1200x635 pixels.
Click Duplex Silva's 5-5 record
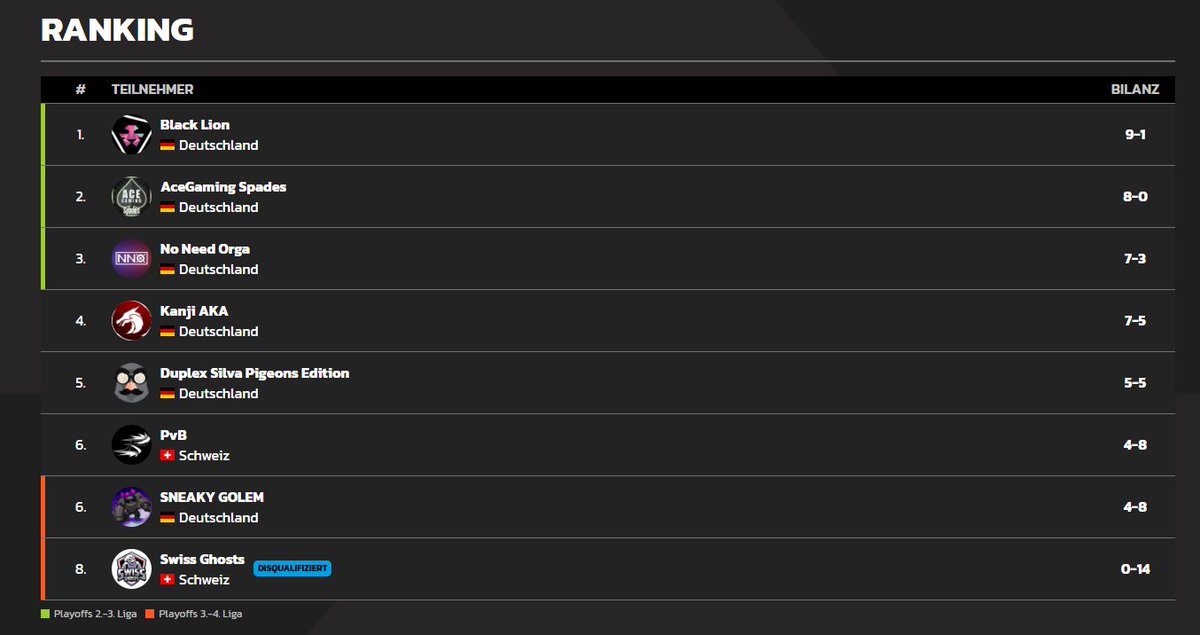(1135, 383)
